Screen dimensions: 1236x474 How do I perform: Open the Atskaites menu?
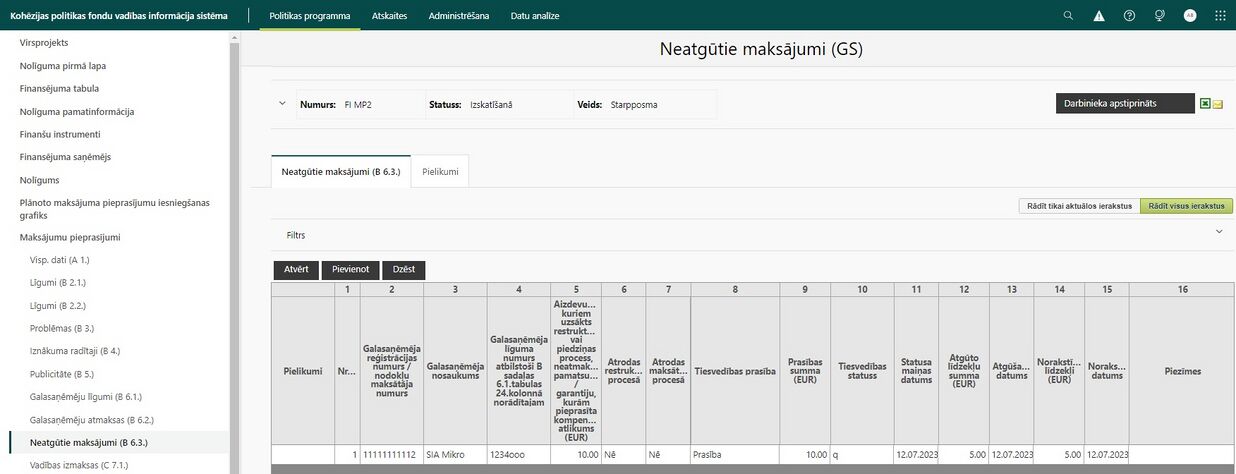tap(389, 16)
